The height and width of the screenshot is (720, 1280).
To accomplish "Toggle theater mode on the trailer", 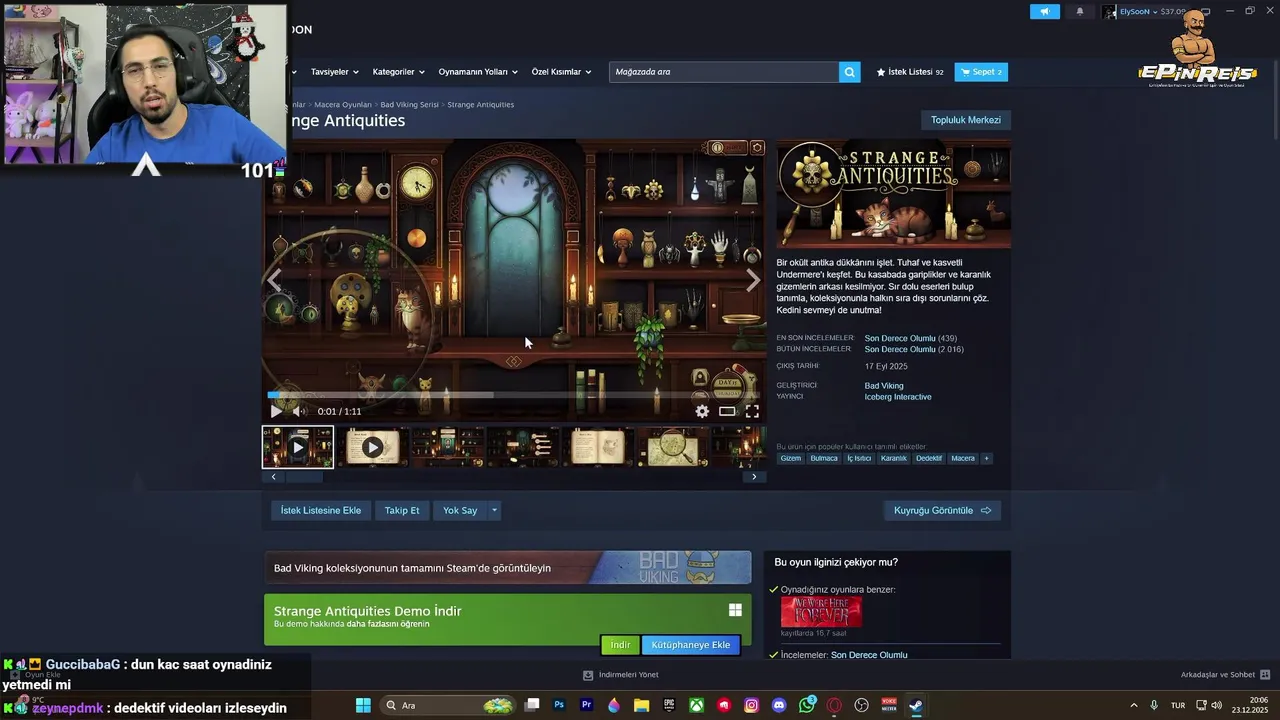I will [x=727, y=411].
